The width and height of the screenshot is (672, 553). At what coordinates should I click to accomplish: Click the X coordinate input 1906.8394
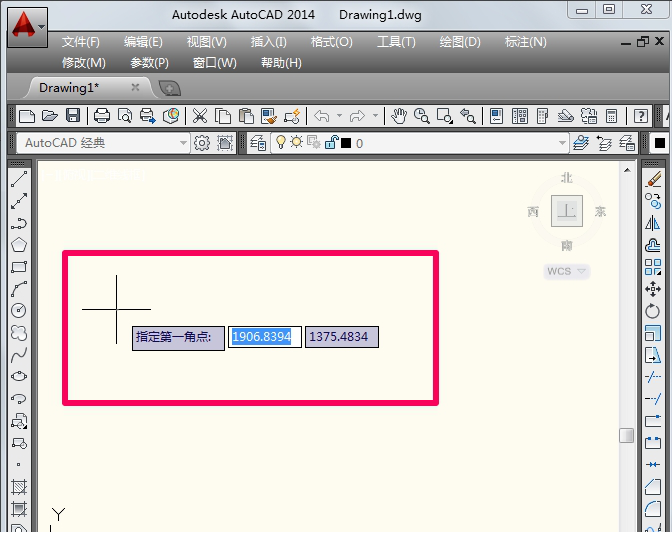[264, 337]
